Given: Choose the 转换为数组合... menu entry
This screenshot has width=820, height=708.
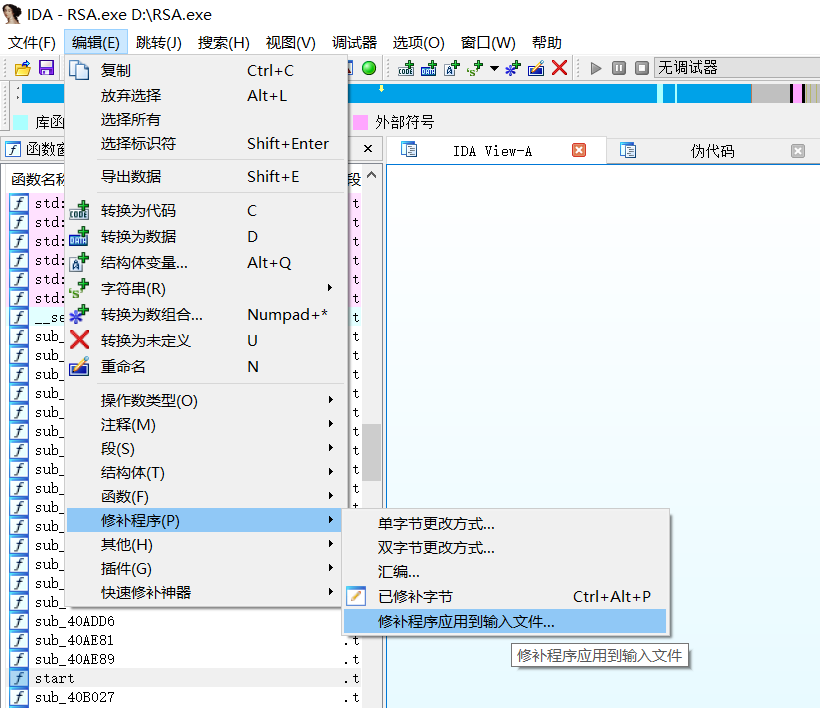Looking at the screenshot, I should (205, 315).
